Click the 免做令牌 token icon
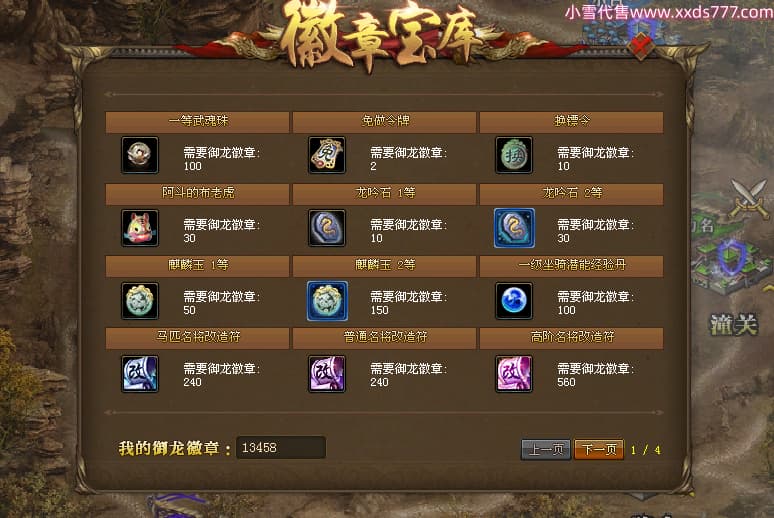 point(327,155)
